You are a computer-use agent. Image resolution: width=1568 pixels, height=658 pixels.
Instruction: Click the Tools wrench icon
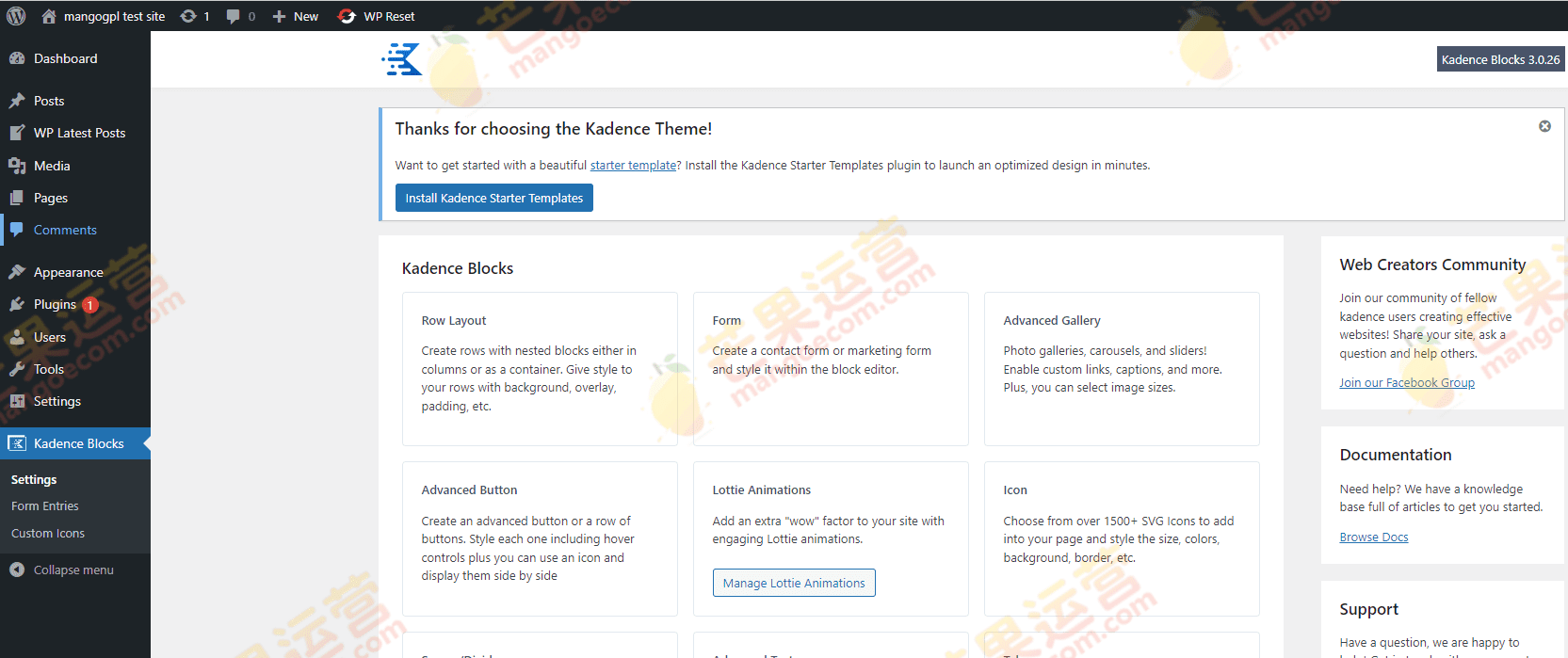coord(17,369)
